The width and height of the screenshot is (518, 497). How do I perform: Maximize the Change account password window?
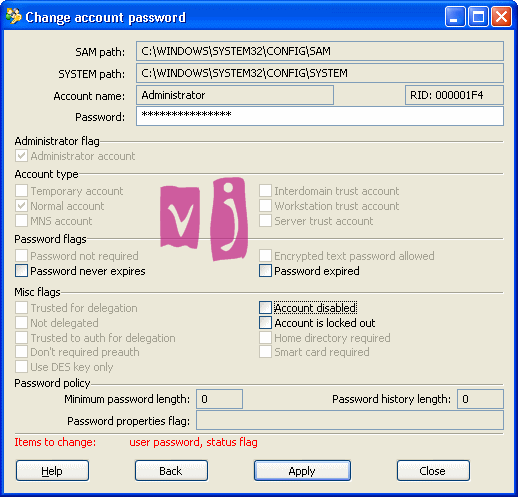click(478, 16)
